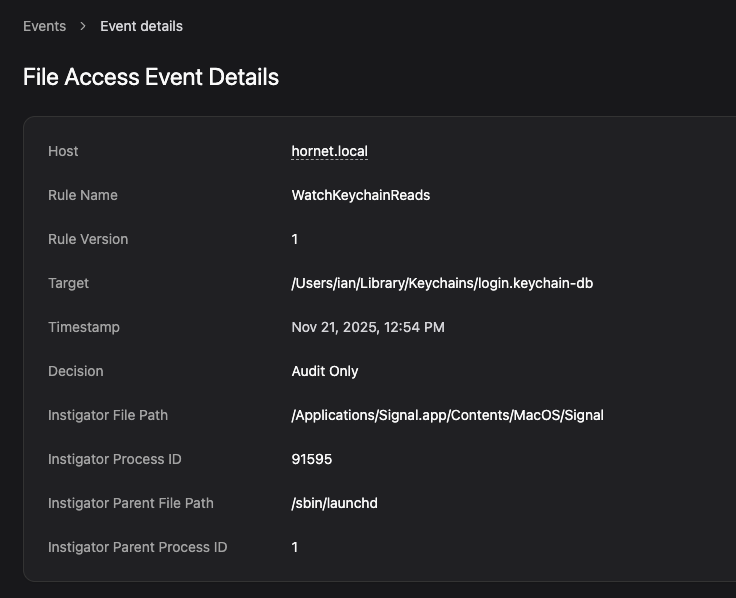Click the Decision field label
The height and width of the screenshot is (598, 736).
76,371
